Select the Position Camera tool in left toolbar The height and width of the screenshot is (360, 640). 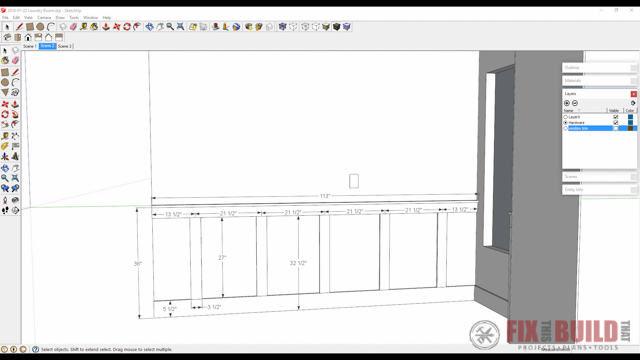[x=5, y=200]
